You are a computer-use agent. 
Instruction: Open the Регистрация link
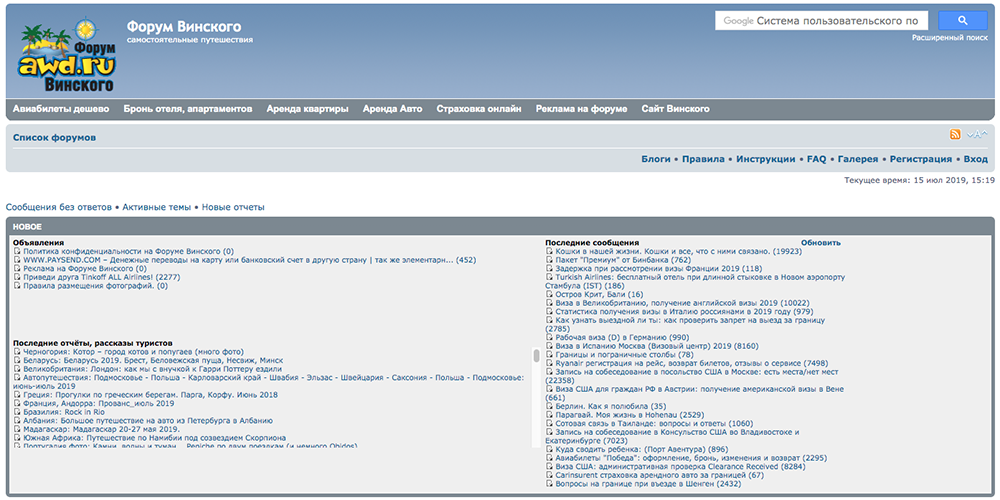[920, 159]
